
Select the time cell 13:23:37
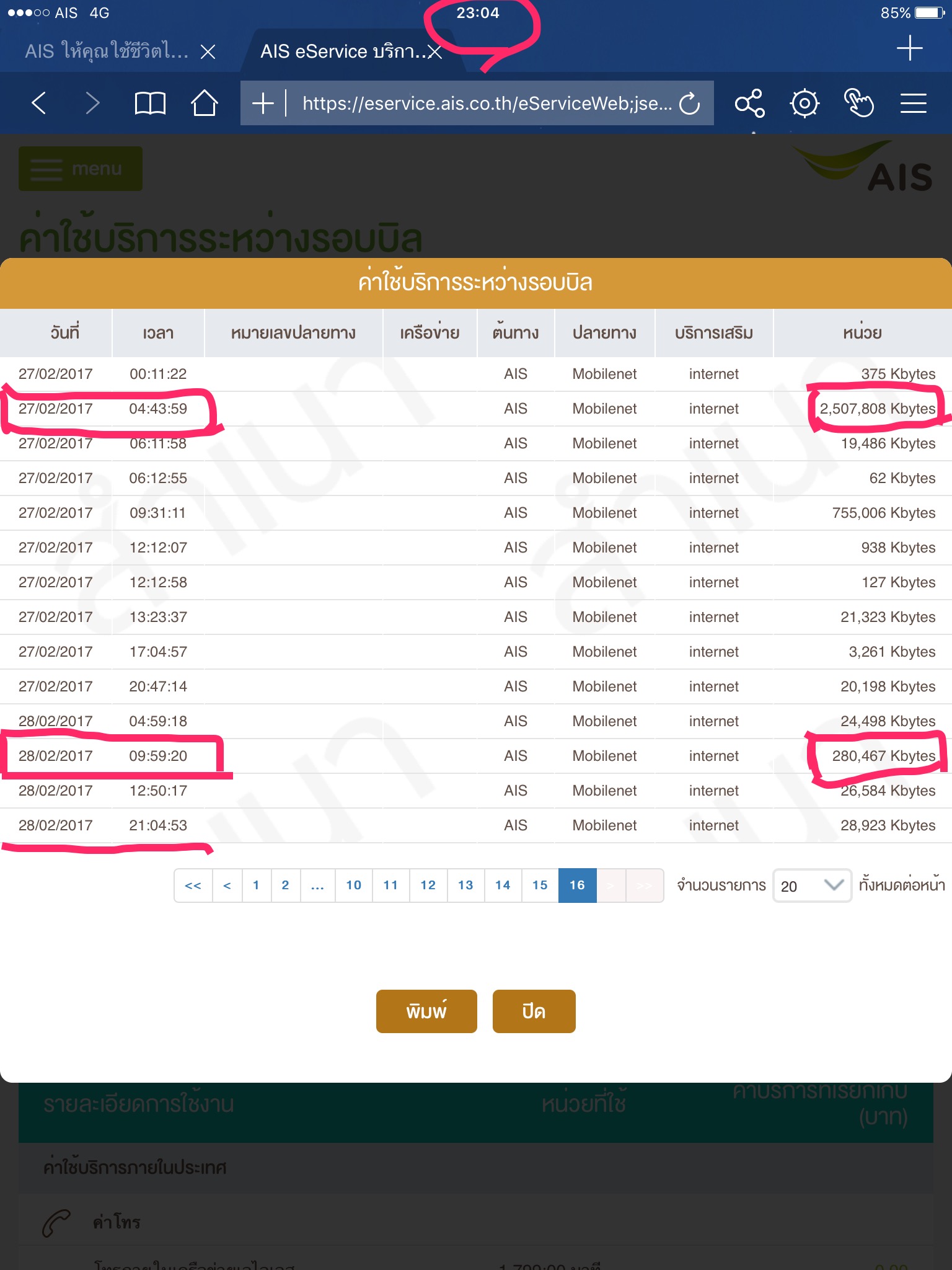(x=158, y=617)
